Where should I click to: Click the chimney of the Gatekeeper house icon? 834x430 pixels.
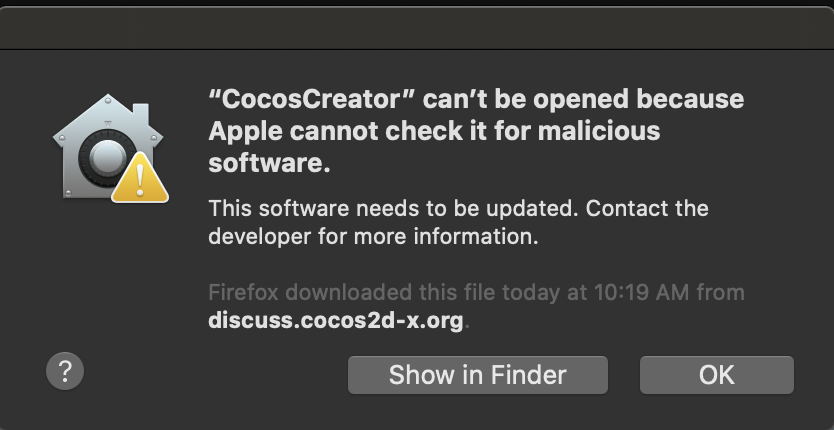point(140,113)
